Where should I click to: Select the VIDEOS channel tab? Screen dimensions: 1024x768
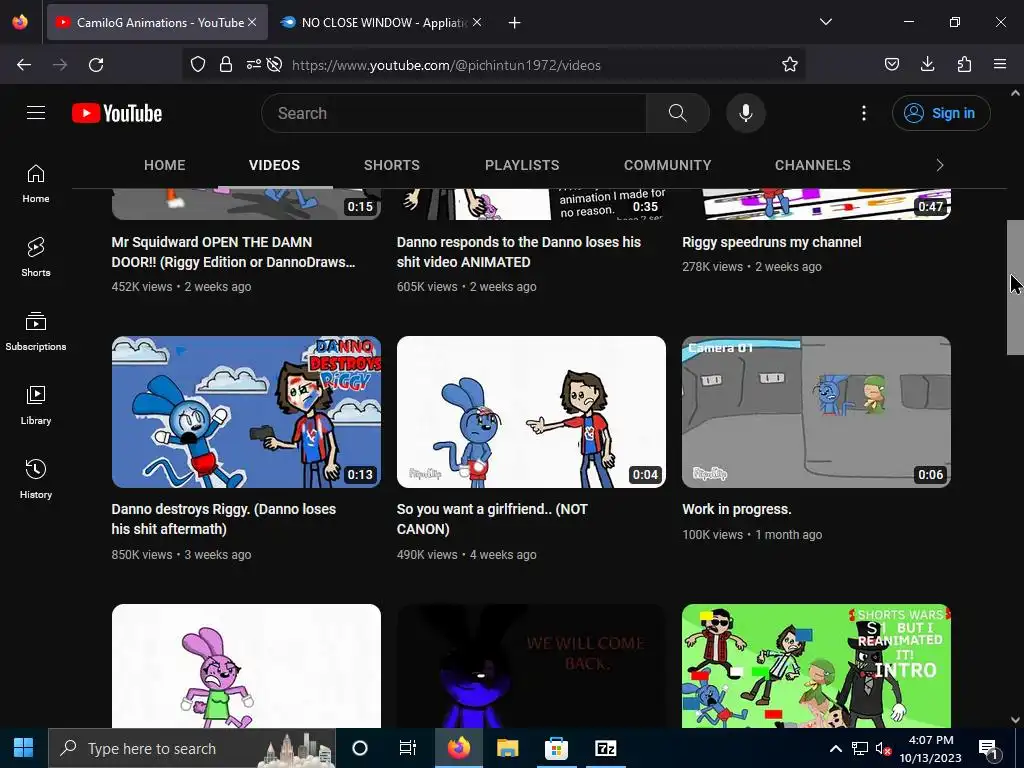(x=274, y=165)
